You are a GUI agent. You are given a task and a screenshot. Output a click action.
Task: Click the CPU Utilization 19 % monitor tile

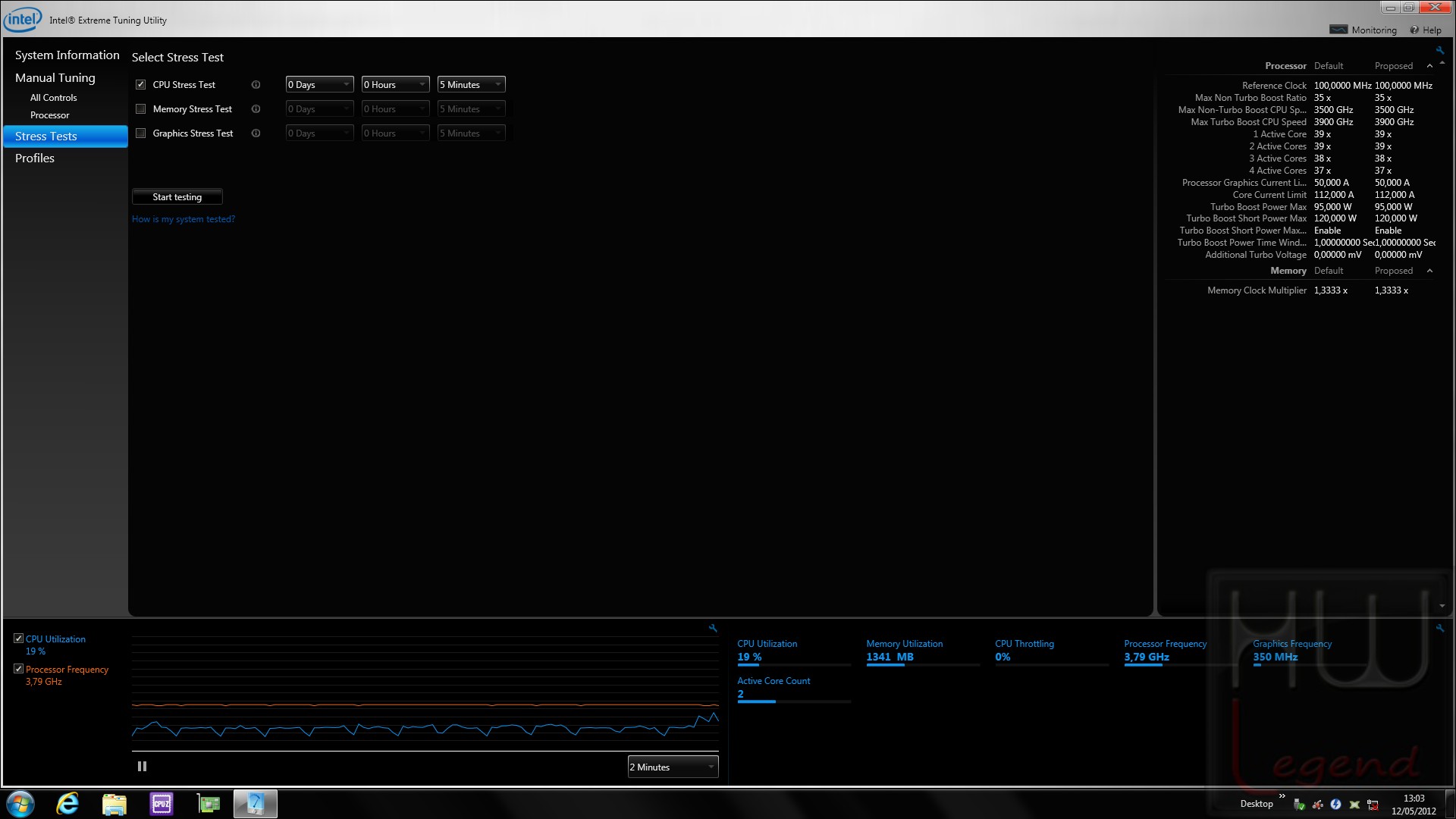[x=793, y=651]
